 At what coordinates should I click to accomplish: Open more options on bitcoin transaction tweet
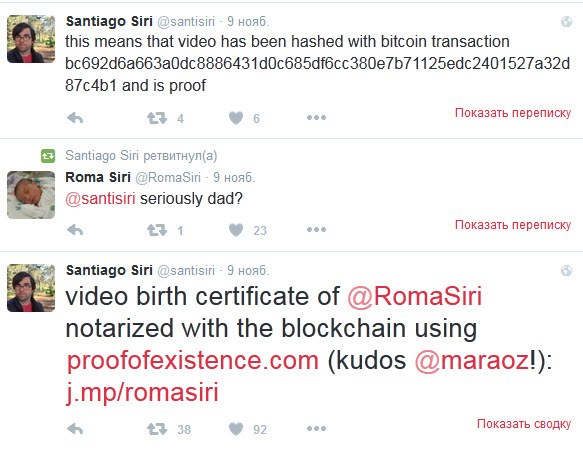(316, 118)
